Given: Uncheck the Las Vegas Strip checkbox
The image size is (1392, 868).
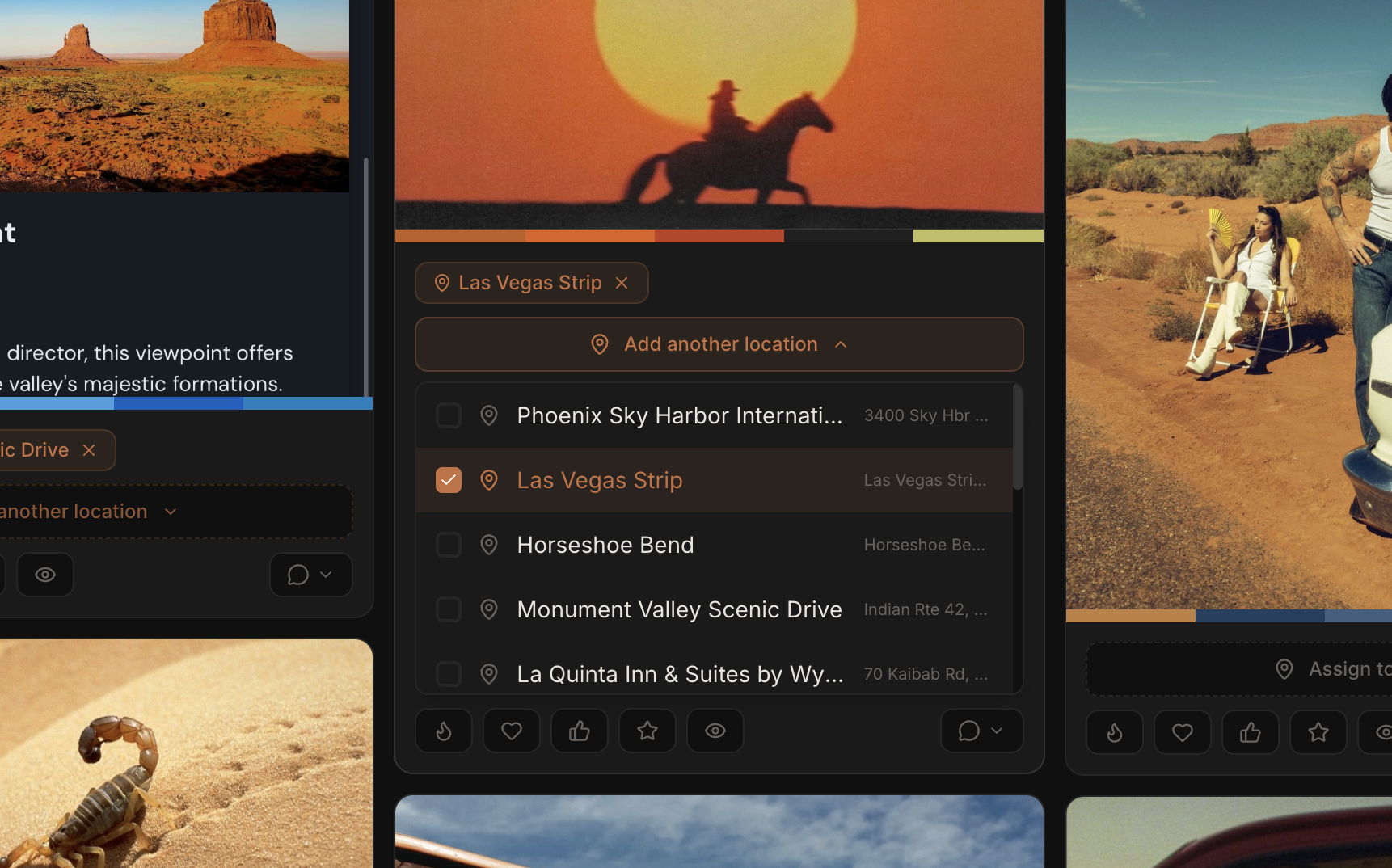Looking at the screenshot, I should click(x=449, y=480).
